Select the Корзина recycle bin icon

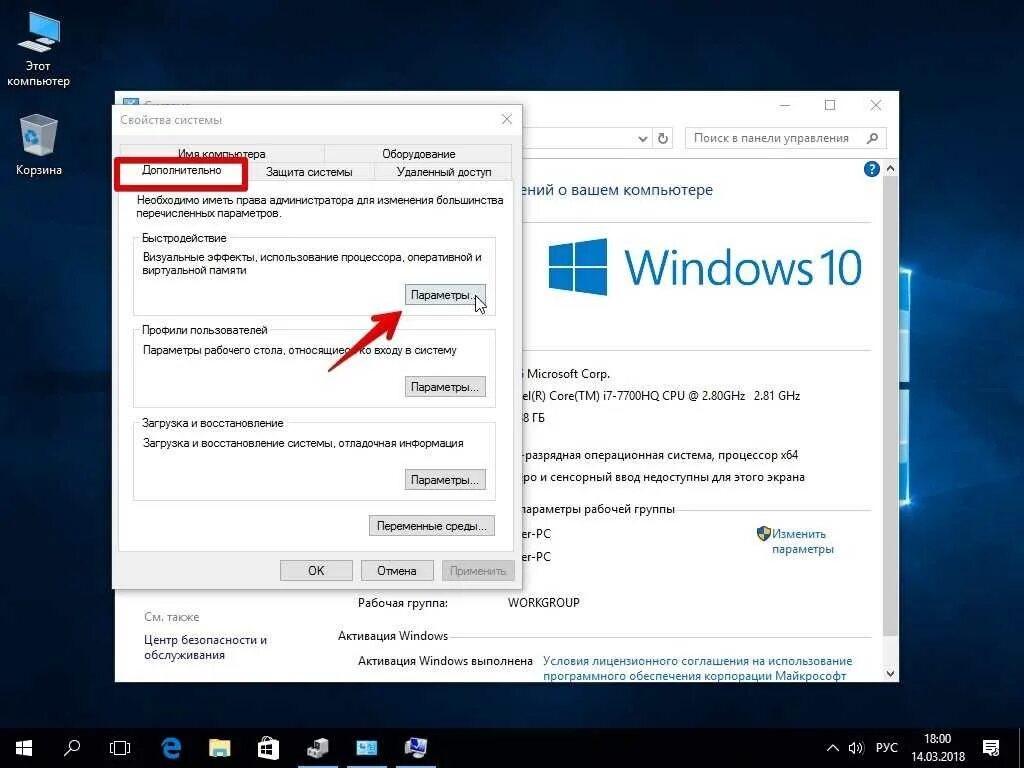39,145
